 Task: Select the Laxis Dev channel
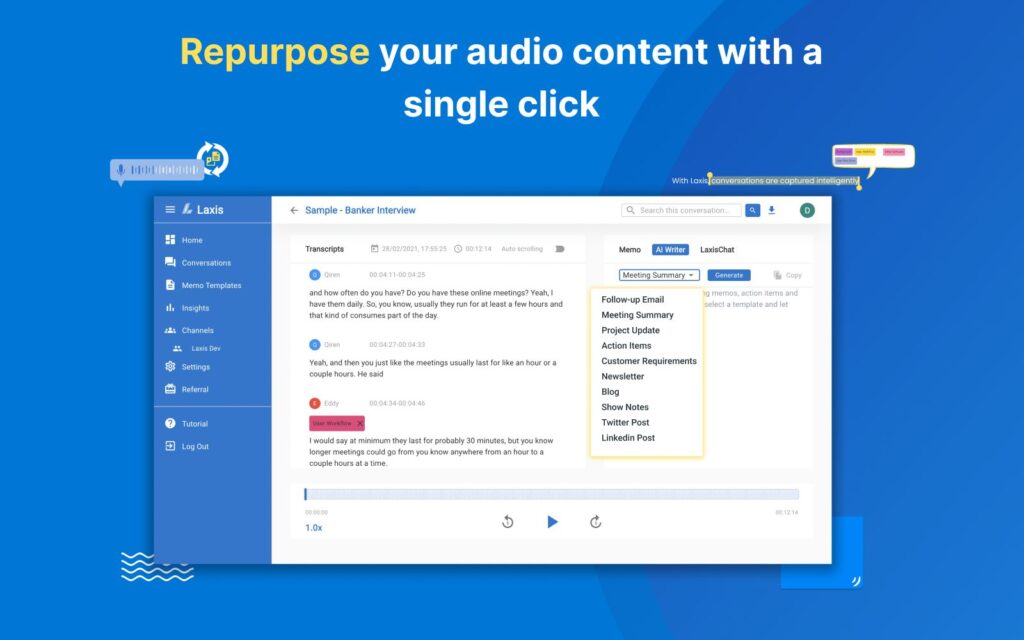point(206,349)
